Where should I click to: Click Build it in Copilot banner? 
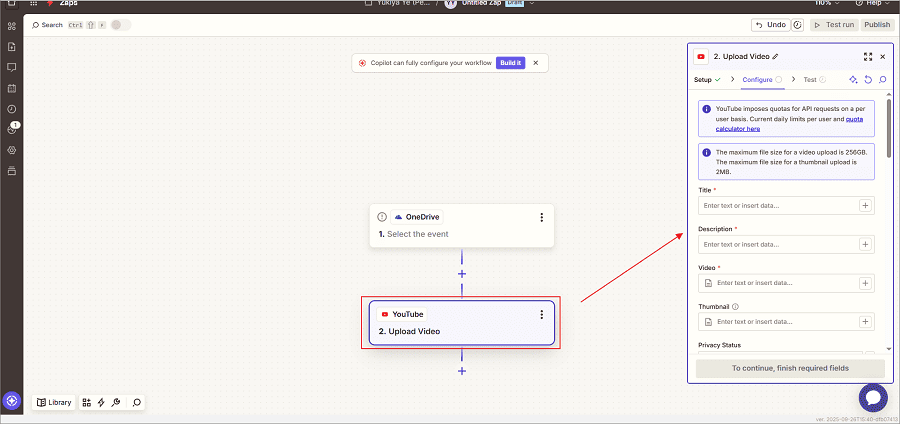coord(510,63)
